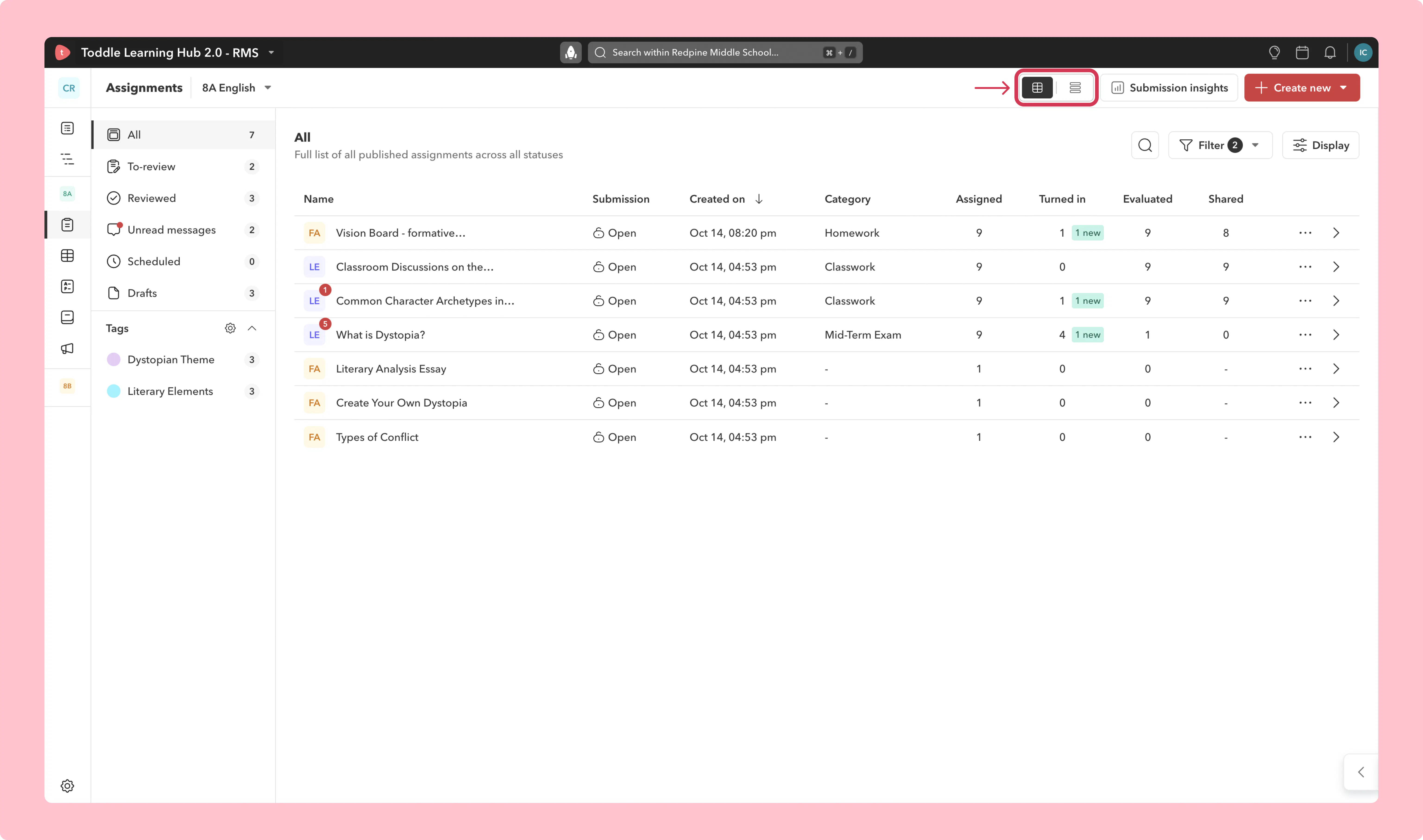Open more options for What is Dystopia row
1423x840 pixels.
pyautogui.click(x=1305, y=335)
